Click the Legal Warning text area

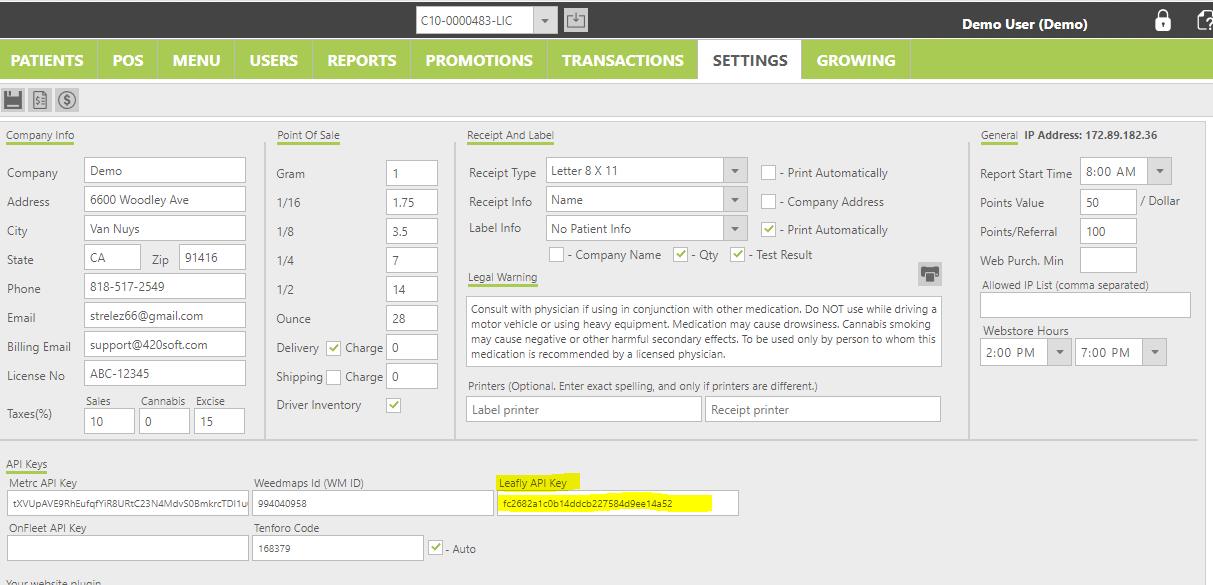(704, 331)
